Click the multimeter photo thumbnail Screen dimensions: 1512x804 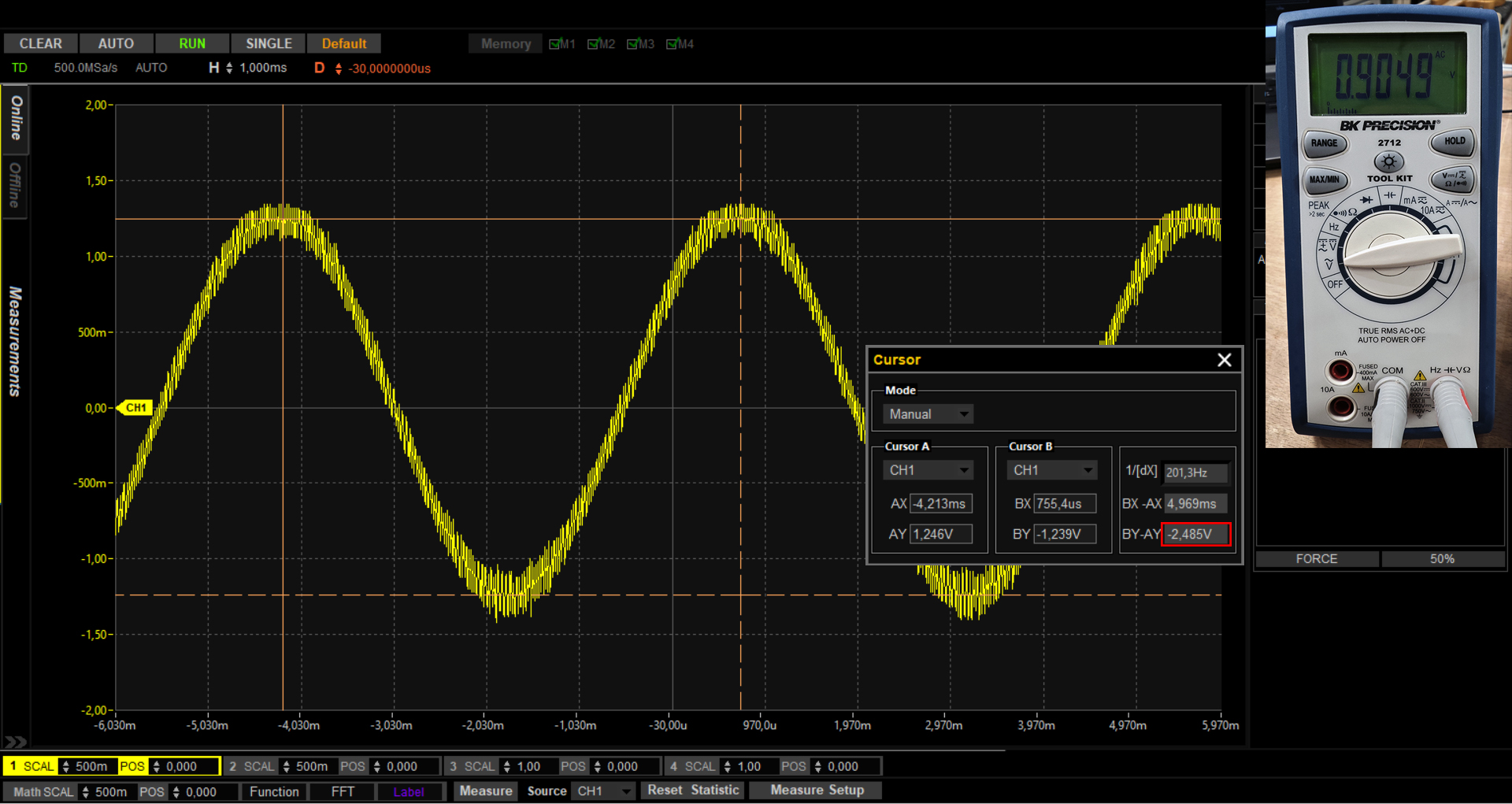pyautogui.click(x=1388, y=225)
